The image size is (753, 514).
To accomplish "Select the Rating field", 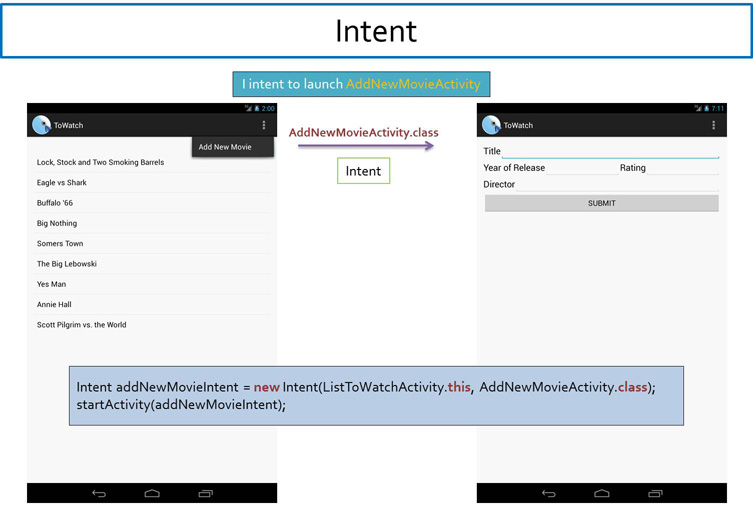I will coord(667,168).
